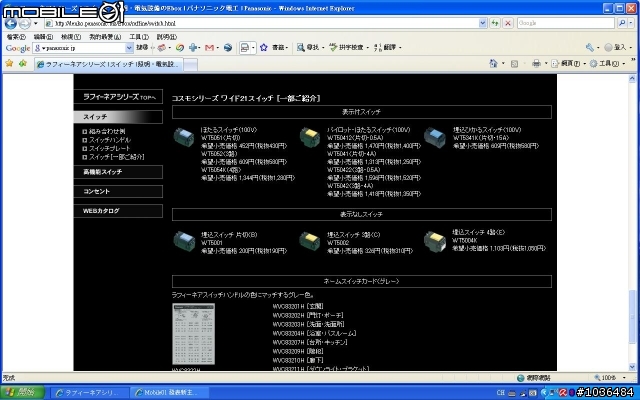The width and height of the screenshot is (640, 400).
Task: Click the コンセント sidebar button
Action: [118, 191]
